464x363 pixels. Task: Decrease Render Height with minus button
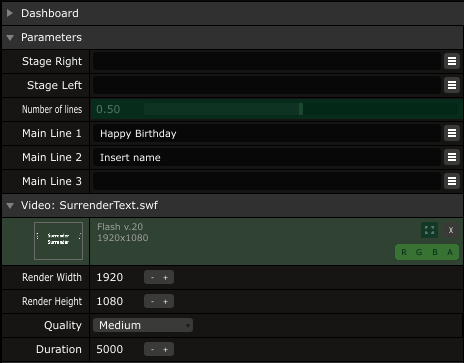click(152, 301)
